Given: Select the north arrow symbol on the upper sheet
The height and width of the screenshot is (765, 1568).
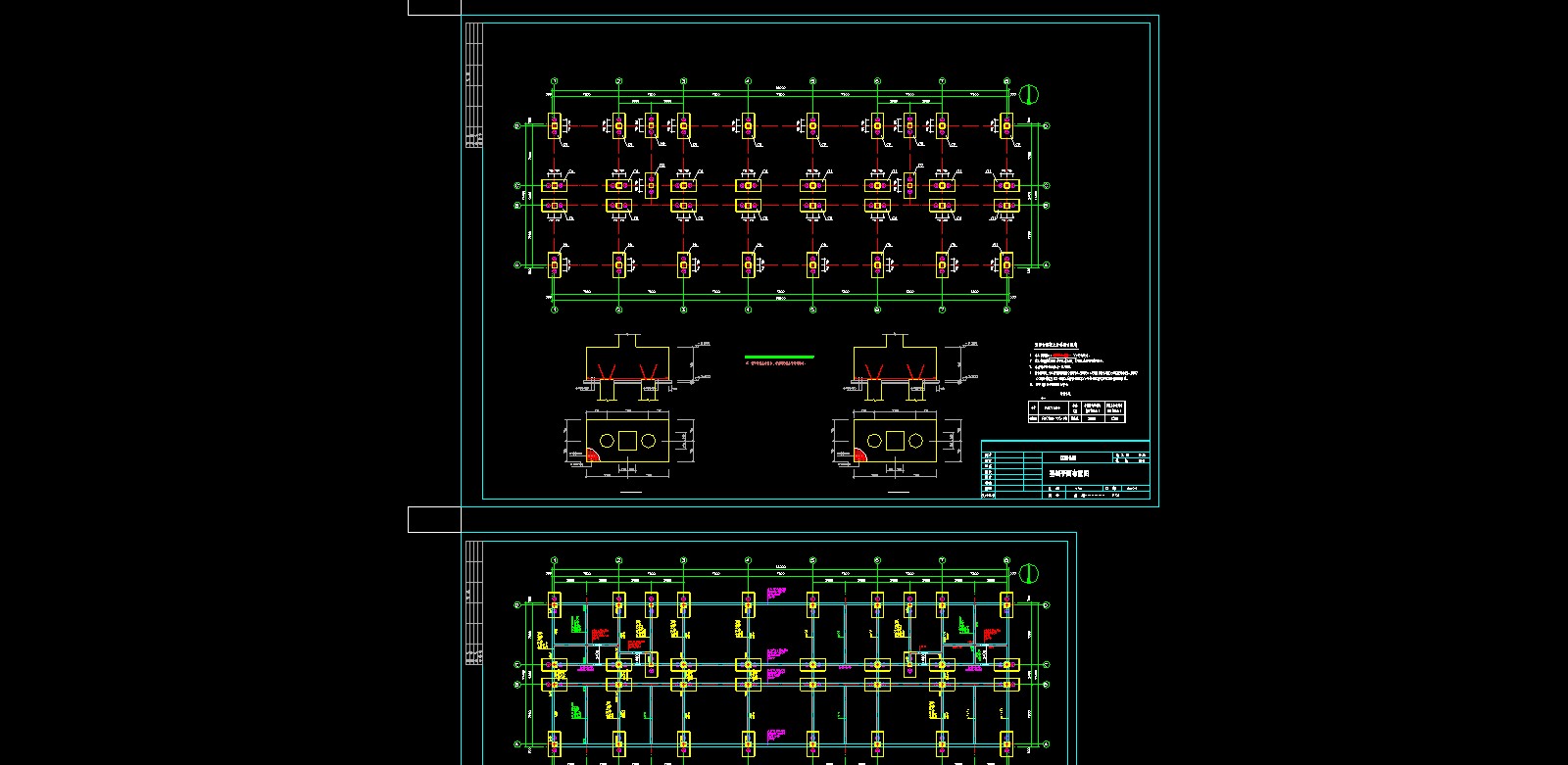Looking at the screenshot, I should tap(1028, 95).
